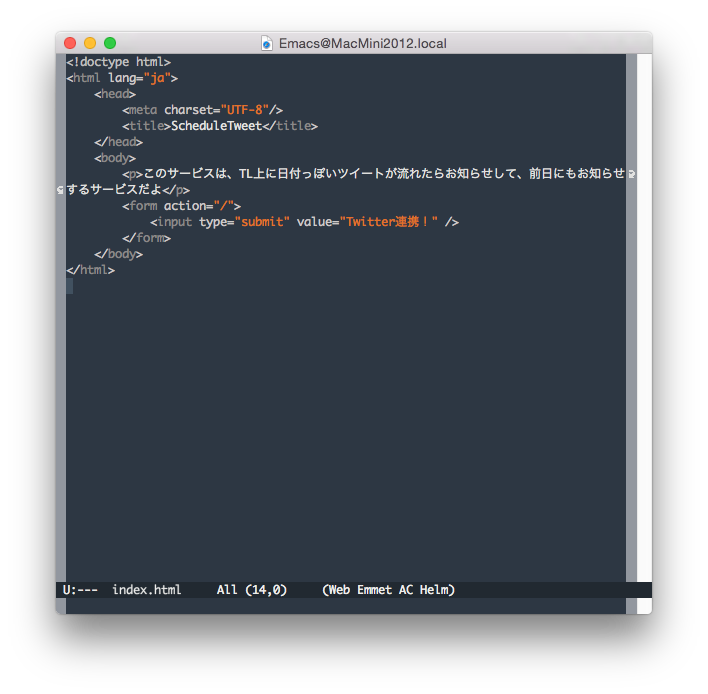
Task: Click the form action="/" line
Action: click(x=181, y=206)
